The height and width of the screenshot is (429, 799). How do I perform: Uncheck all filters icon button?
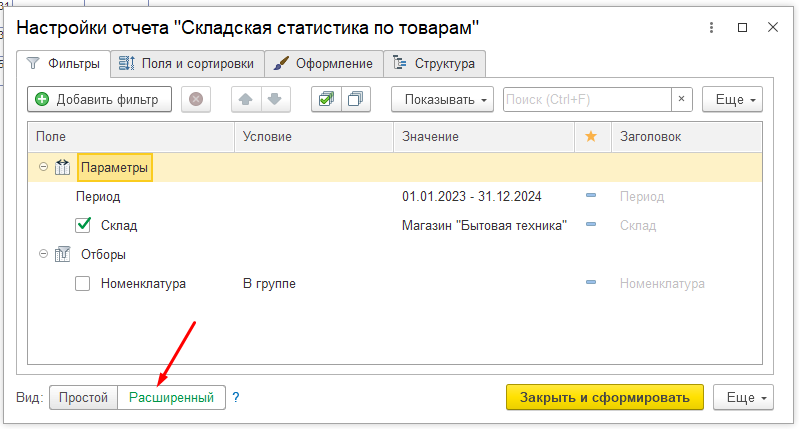[356, 99]
